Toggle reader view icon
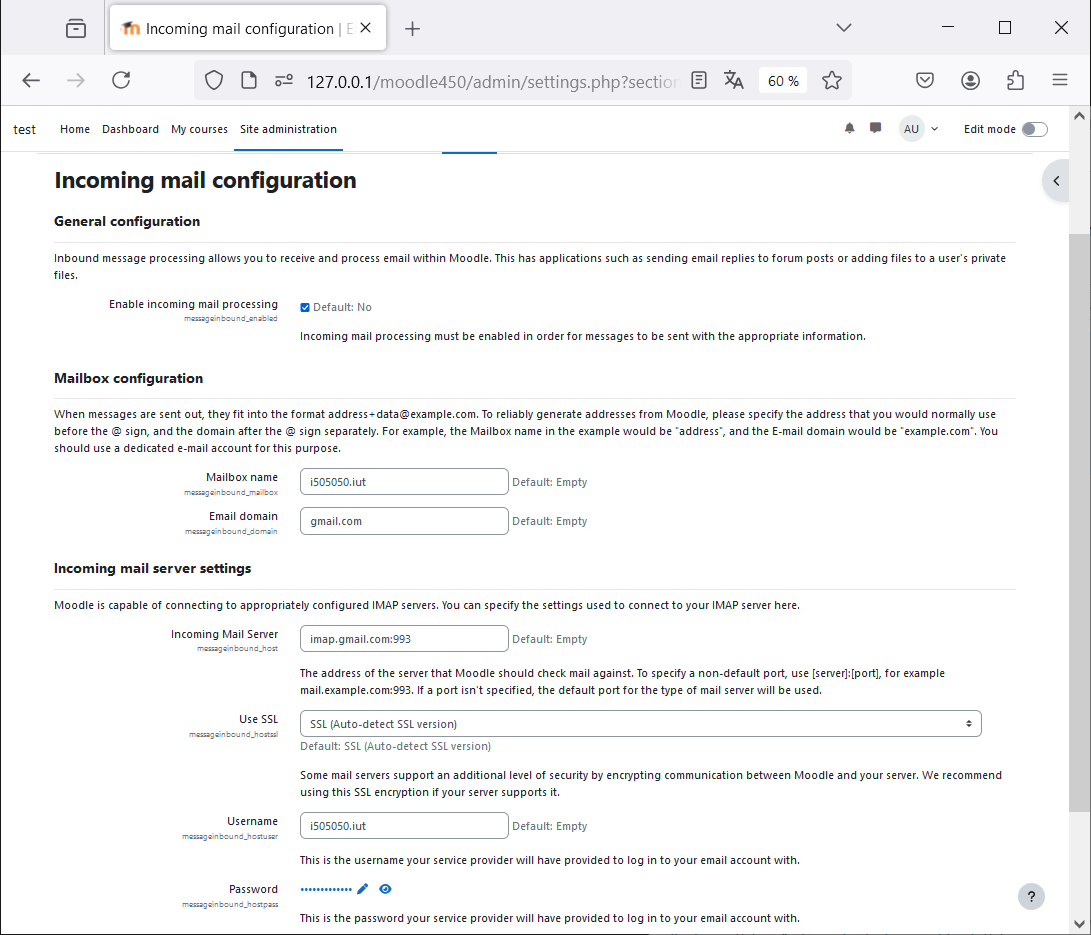 (699, 81)
